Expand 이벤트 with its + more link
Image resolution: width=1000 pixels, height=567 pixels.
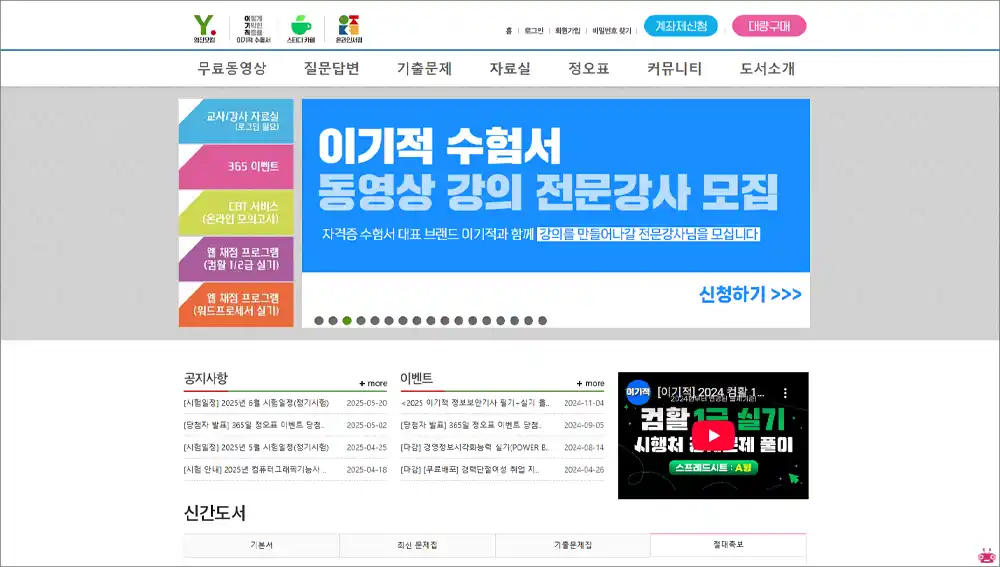590,383
